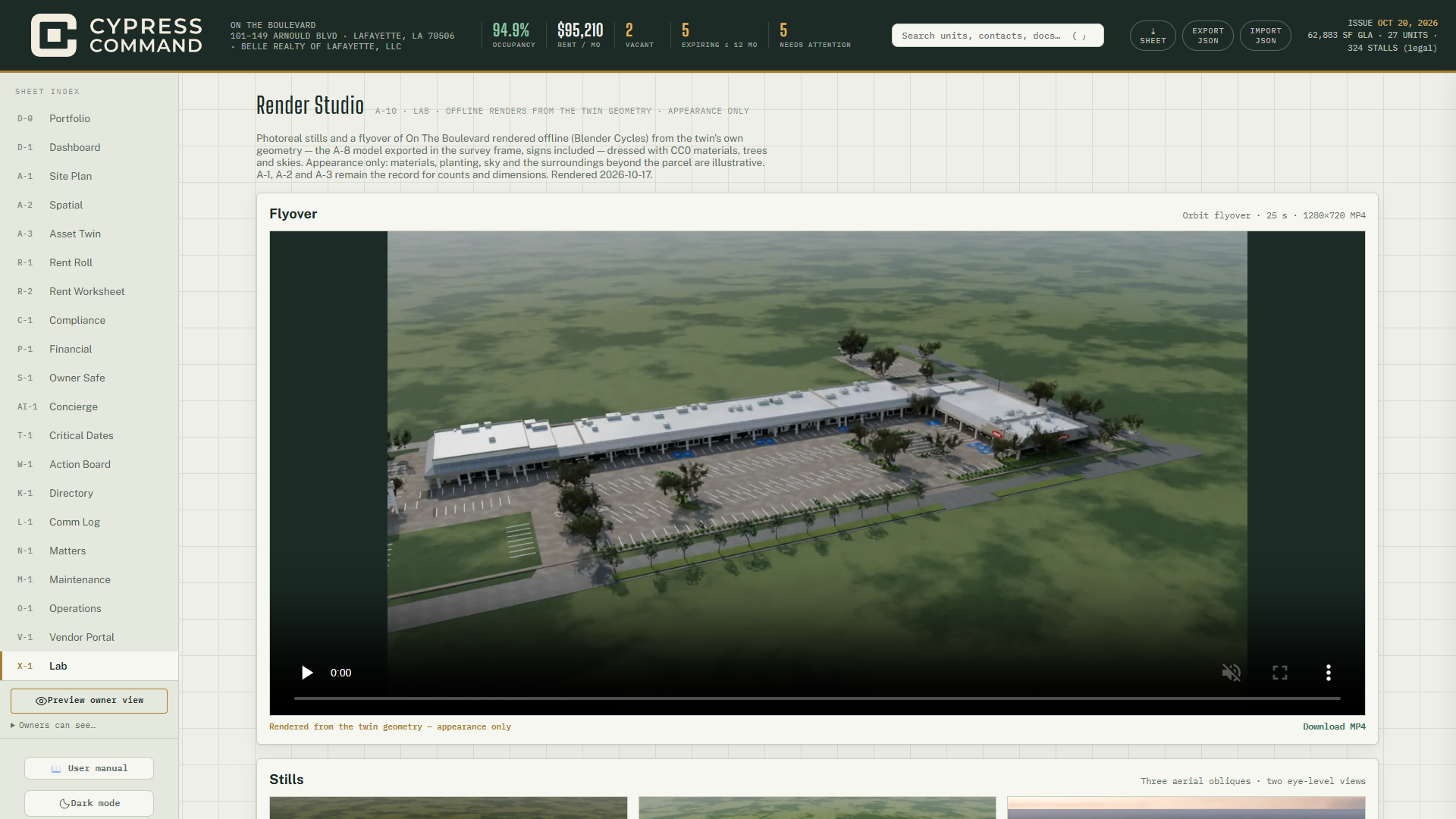1456x819 pixels.
Task: Open the Operations sheet
Action: (x=89, y=609)
